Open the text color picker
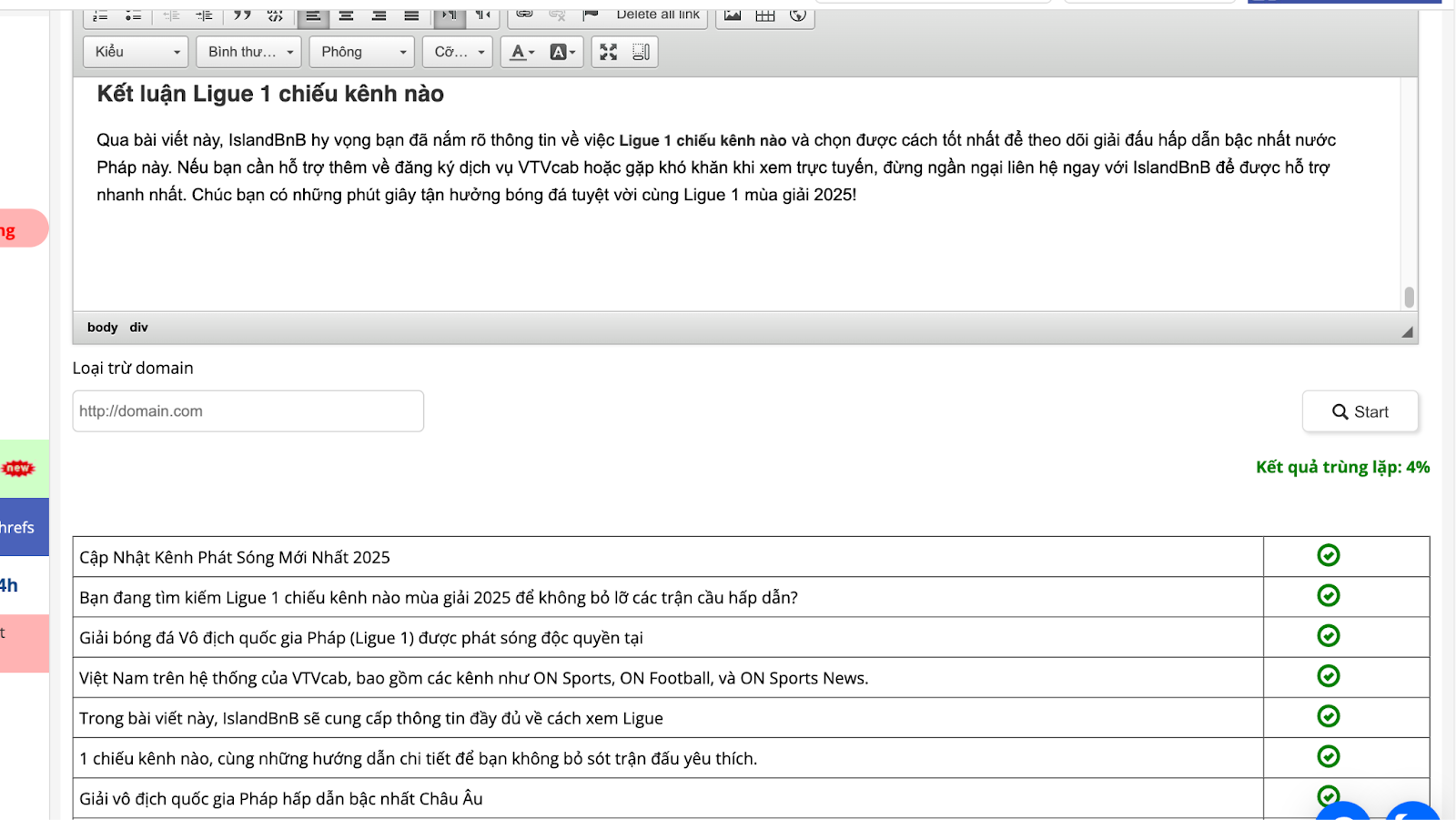Image resolution: width=1456 pixels, height=820 pixels. pyautogui.click(x=522, y=52)
